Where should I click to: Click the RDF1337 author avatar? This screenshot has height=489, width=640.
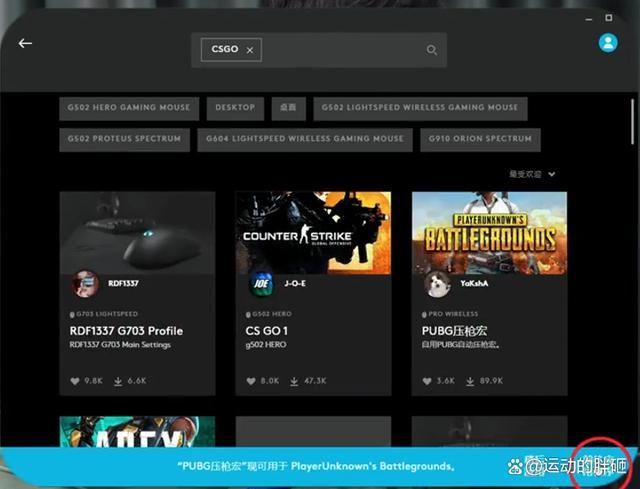point(85,284)
